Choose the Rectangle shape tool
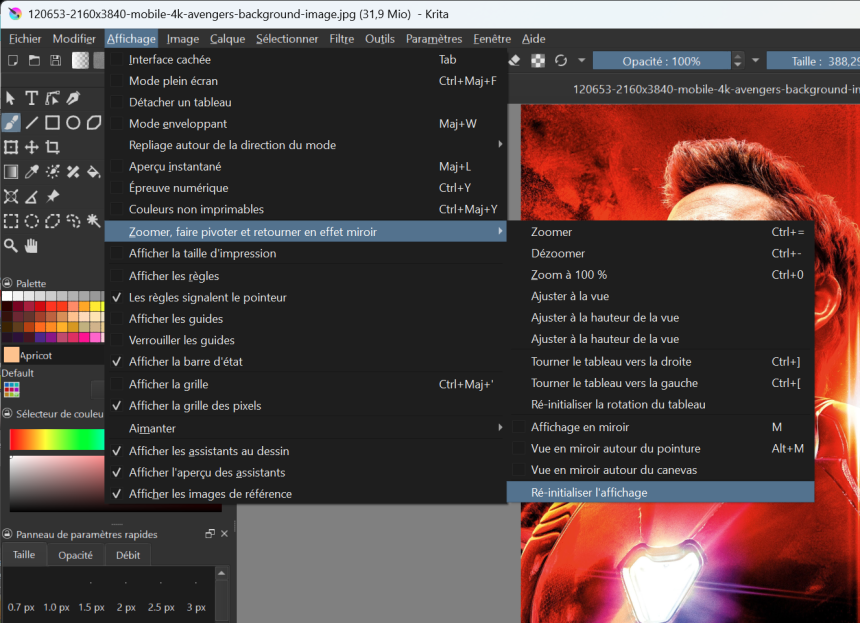This screenshot has width=860, height=623. [52, 123]
